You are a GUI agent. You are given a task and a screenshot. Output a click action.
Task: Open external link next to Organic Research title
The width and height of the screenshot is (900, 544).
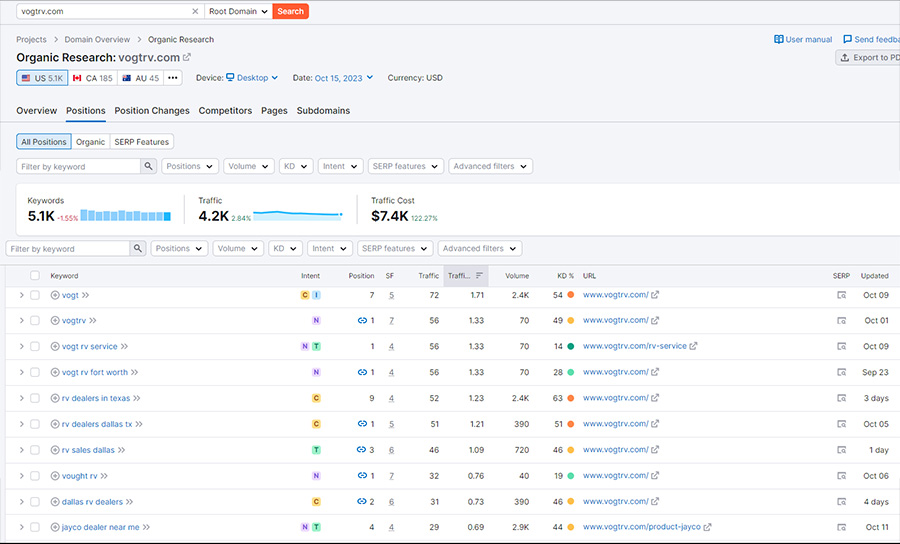point(187,57)
